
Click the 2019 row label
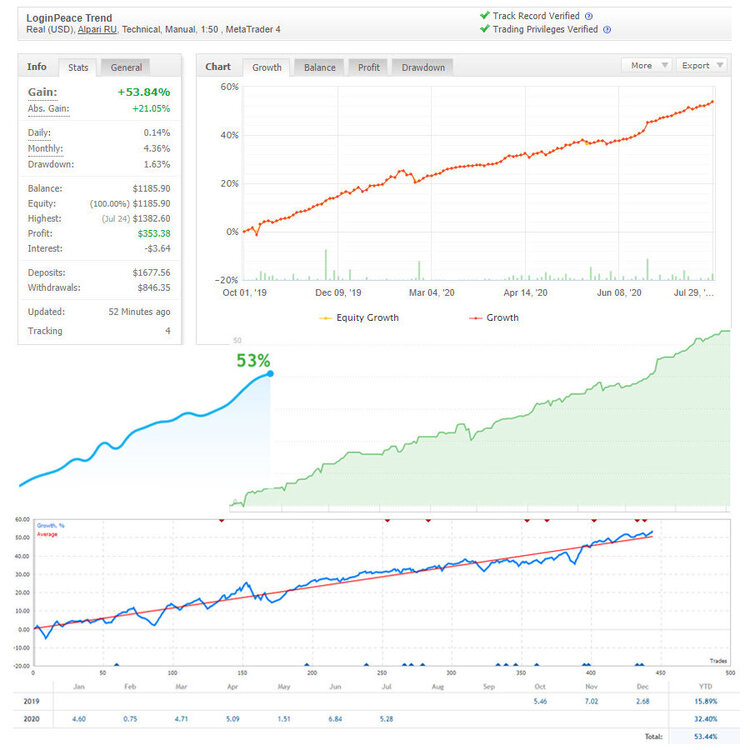pos(32,702)
